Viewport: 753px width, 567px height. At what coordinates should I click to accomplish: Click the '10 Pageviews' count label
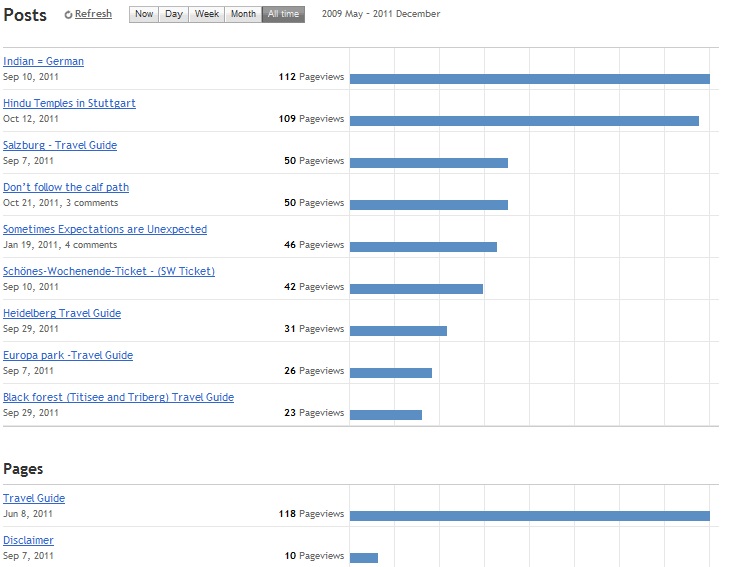click(314, 555)
